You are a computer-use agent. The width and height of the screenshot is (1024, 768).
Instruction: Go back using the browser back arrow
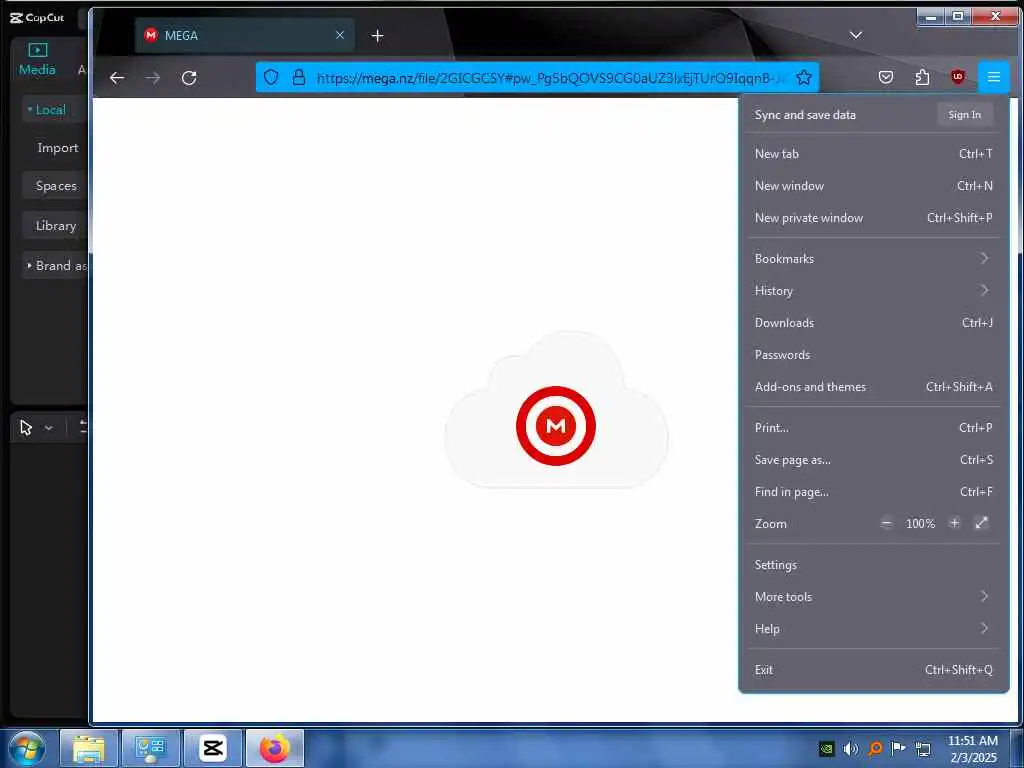(117, 78)
